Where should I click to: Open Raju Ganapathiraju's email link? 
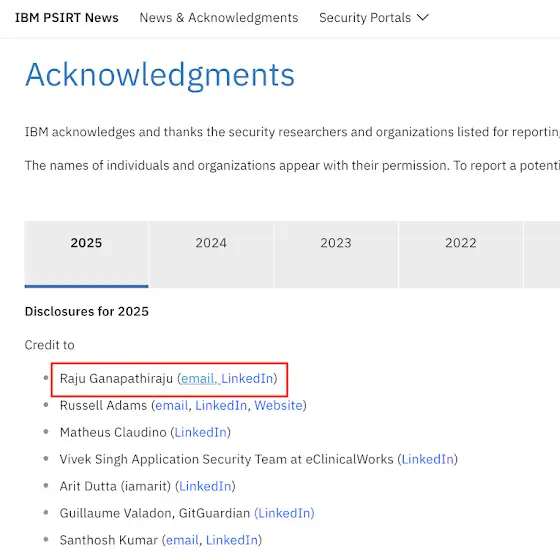[x=199, y=379]
